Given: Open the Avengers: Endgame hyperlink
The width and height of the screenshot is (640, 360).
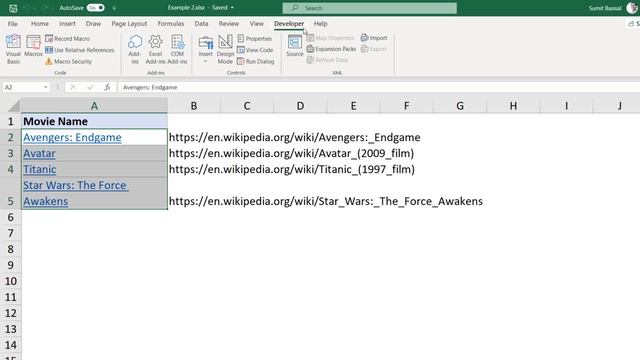Looking at the screenshot, I should pyautogui.click(x=72, y=137).
